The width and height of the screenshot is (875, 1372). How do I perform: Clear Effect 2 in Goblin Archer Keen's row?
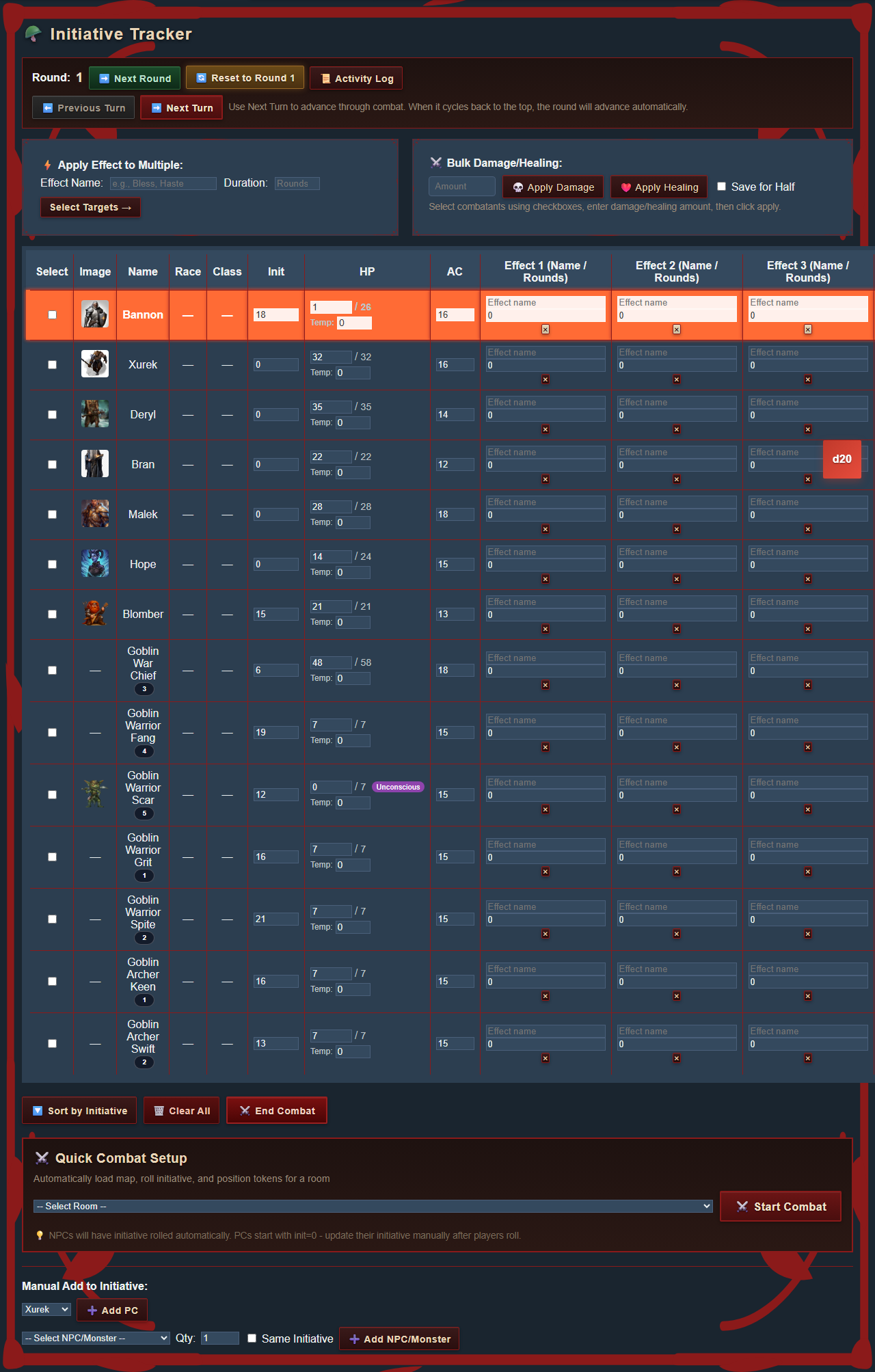click(677, 996)
